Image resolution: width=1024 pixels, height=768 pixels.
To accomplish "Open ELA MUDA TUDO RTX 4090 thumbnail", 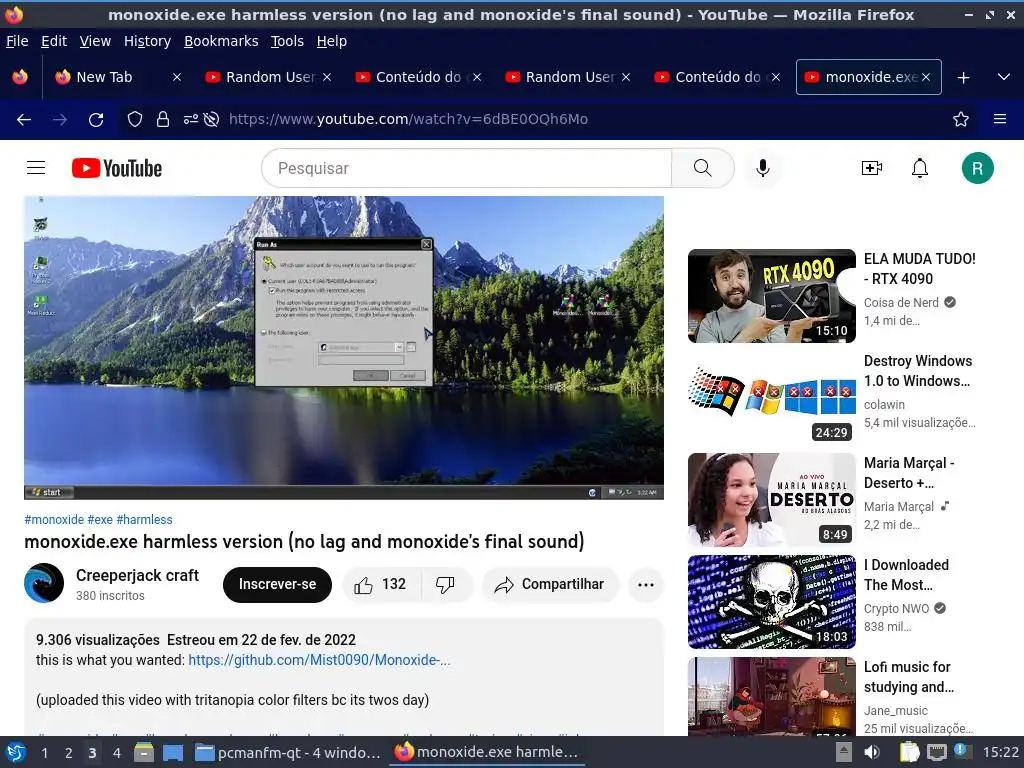I will point(771,296).
